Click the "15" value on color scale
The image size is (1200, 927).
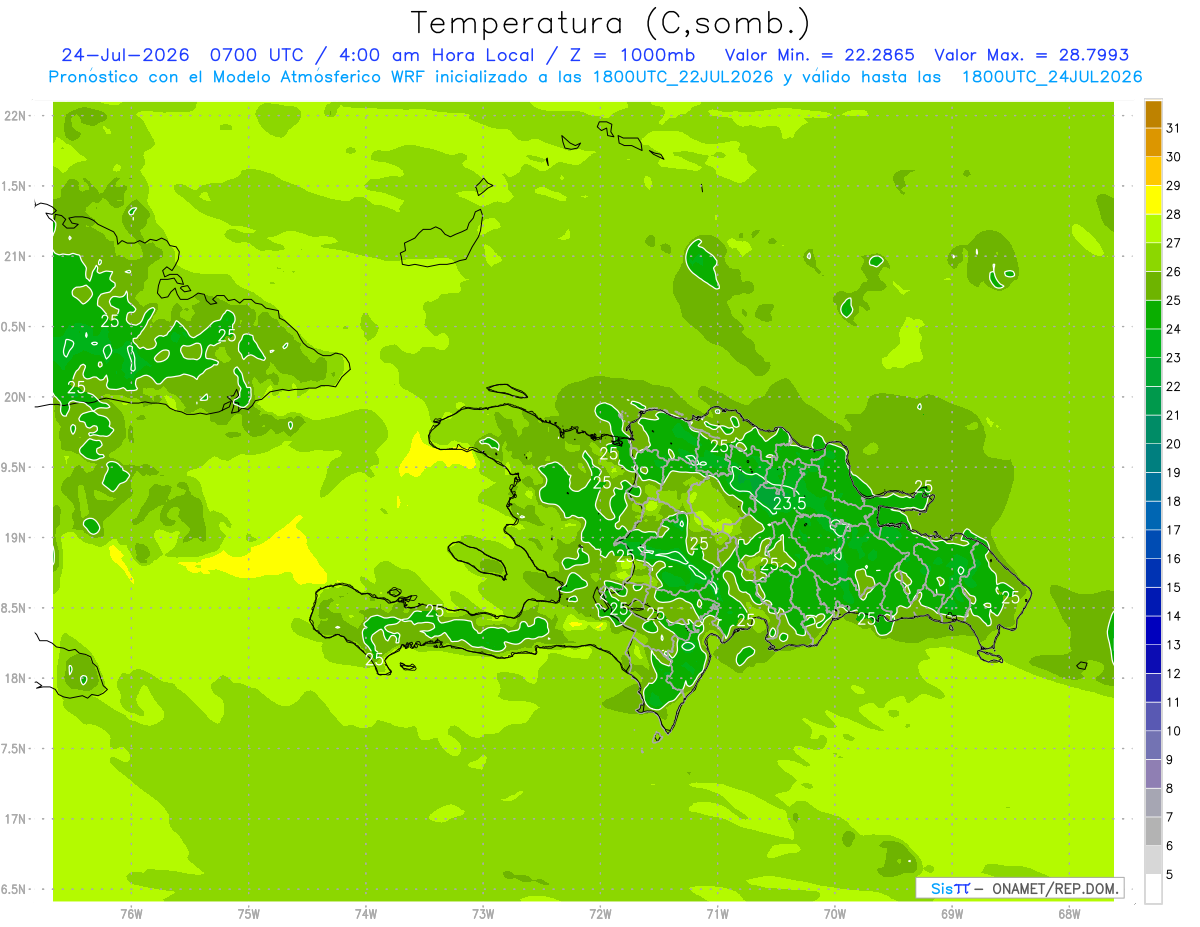(1173, 588)
